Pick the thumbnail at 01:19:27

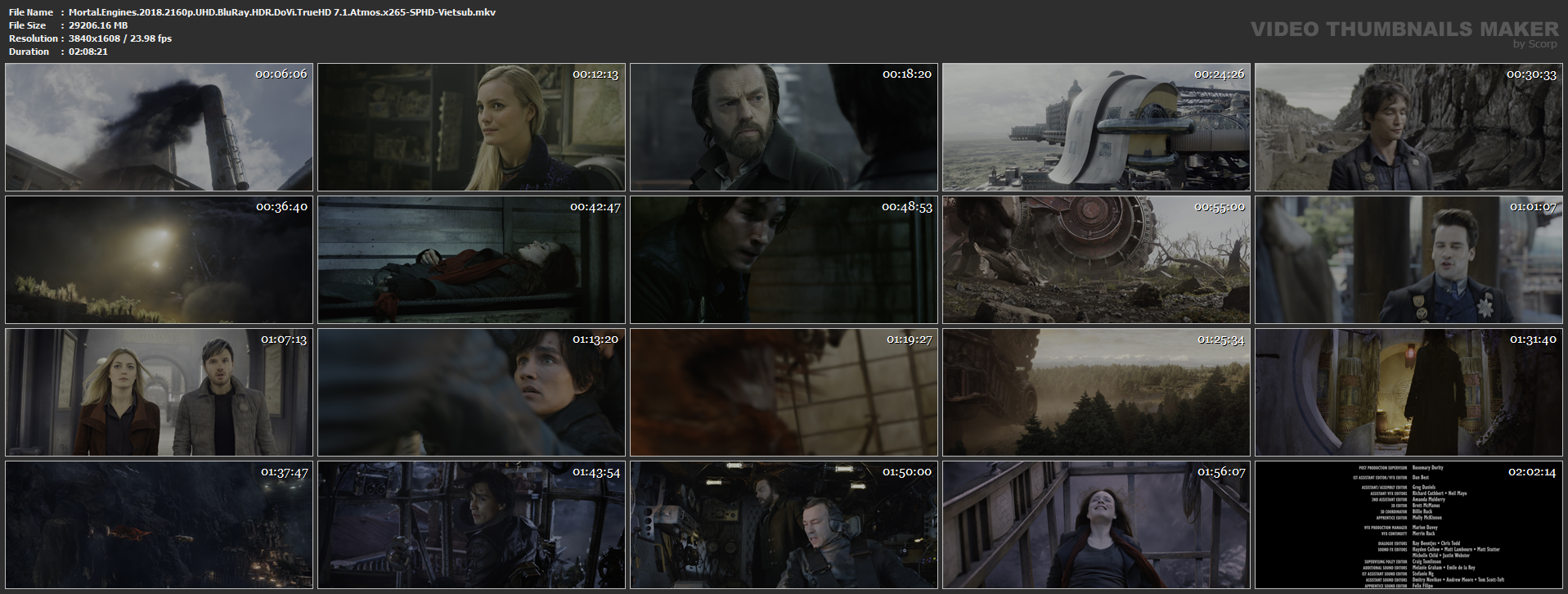tap(784, 392)
